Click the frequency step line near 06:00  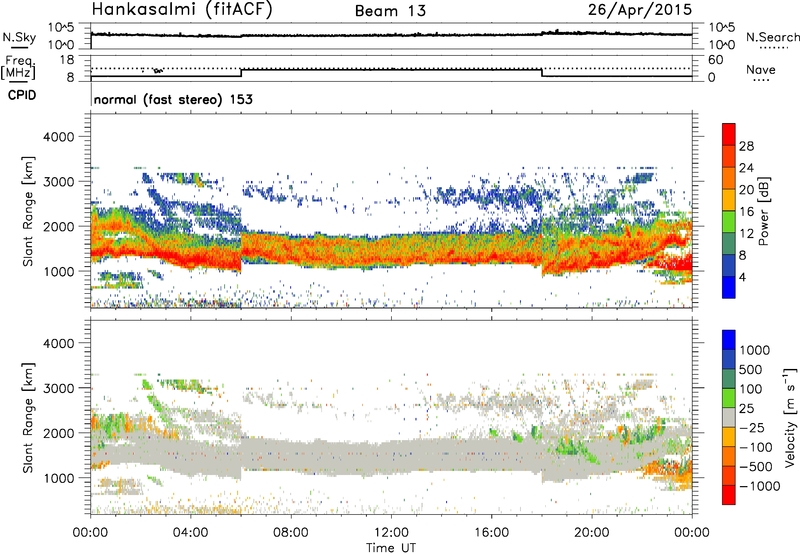pos(241,72)
